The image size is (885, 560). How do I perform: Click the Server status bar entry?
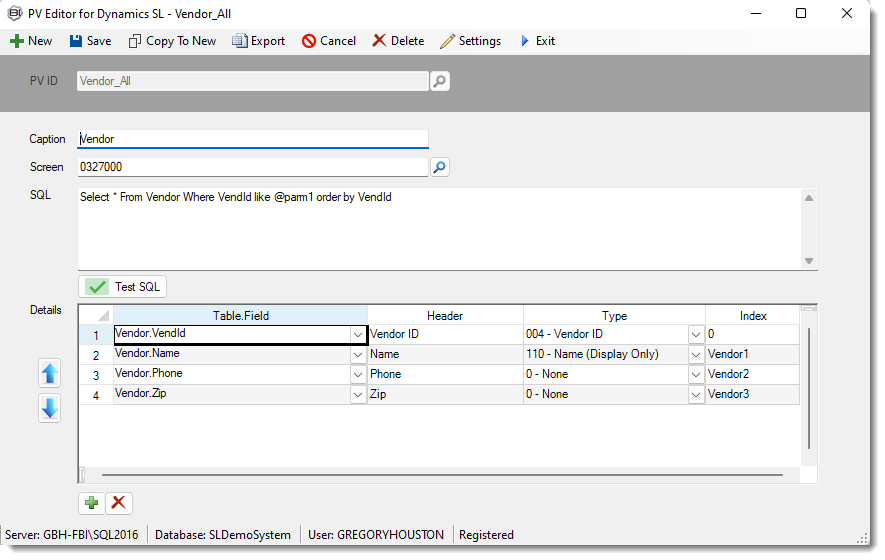click(72, 535)
